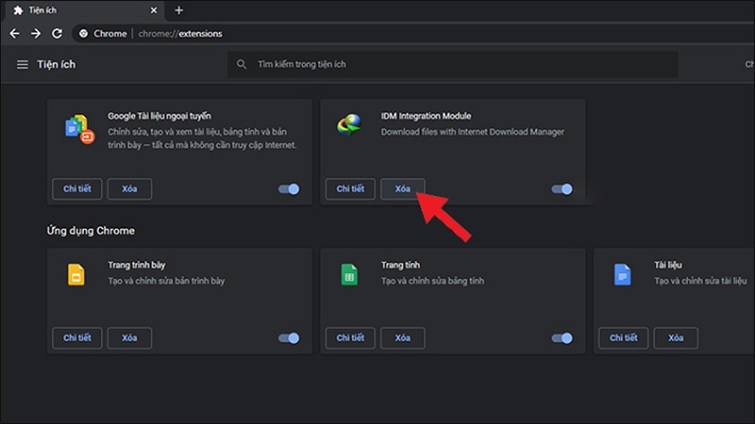Click the Trang tính app icon
The image size is (755, 424).
click(x=349, y=274)
